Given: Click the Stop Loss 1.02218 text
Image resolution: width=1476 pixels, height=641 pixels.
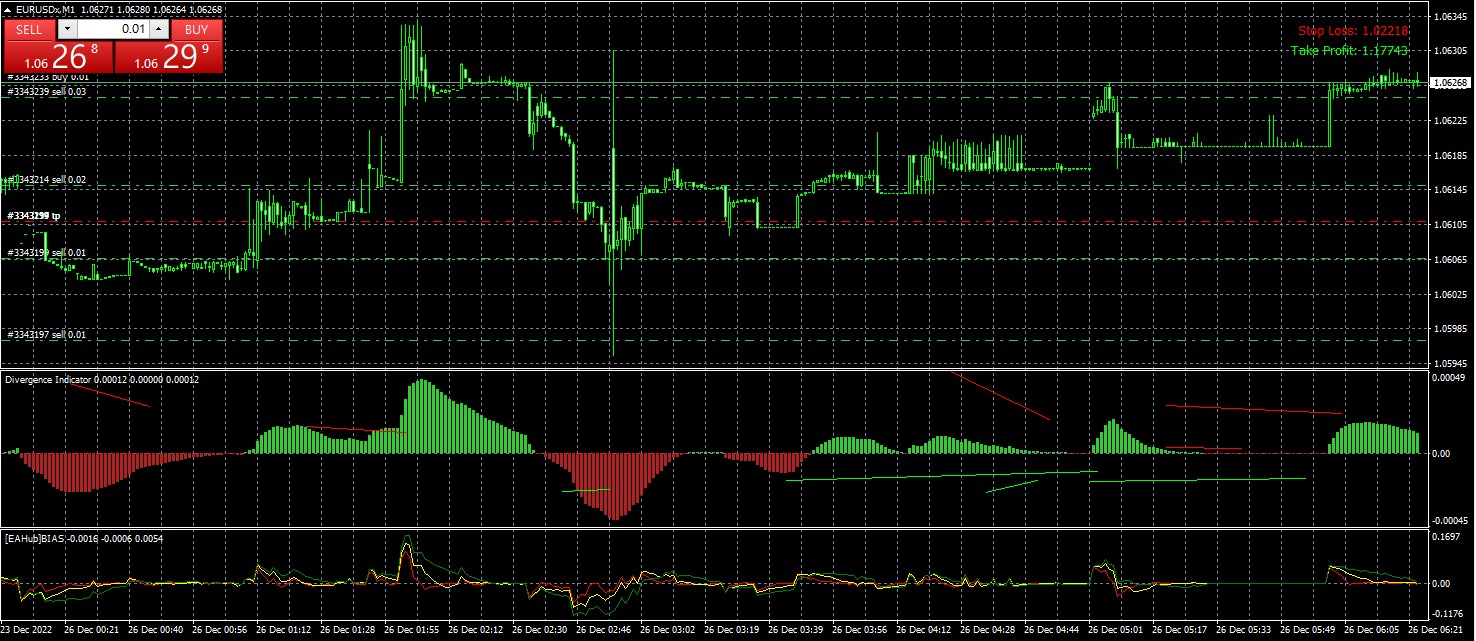Looking at the screenshot, I should point(1353,31).
